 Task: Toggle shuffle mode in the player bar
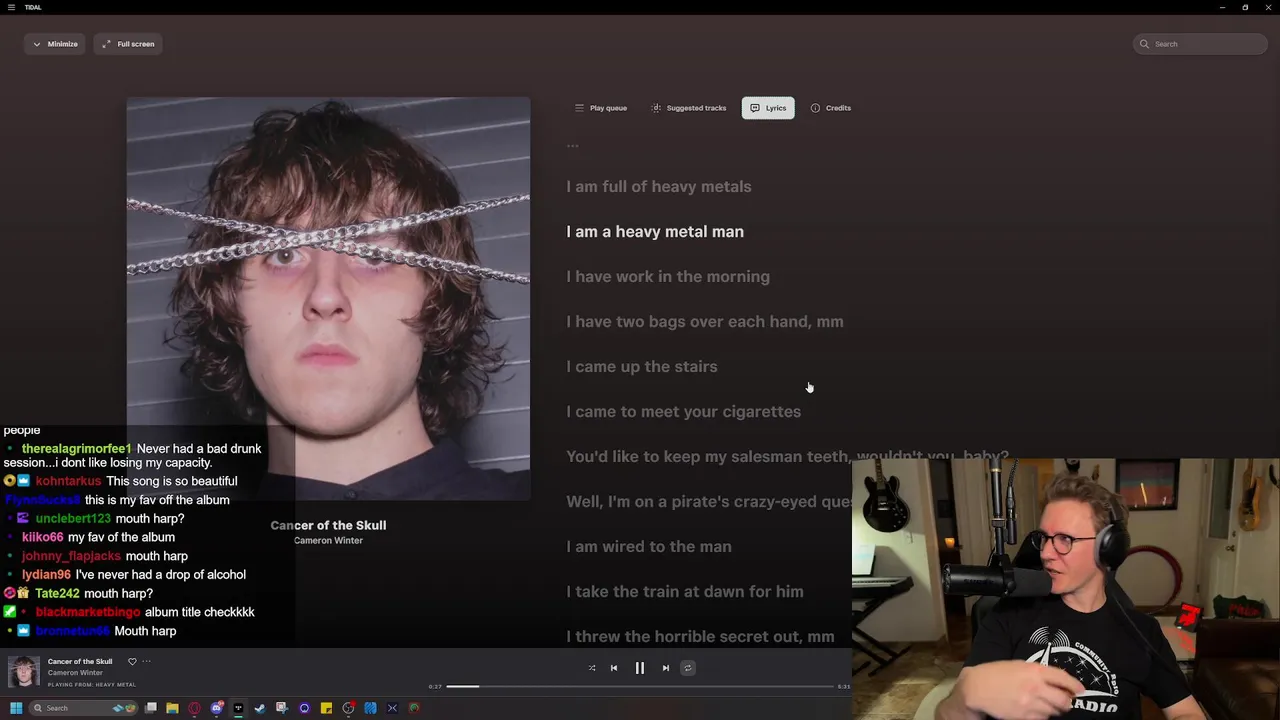pos(592,668)
